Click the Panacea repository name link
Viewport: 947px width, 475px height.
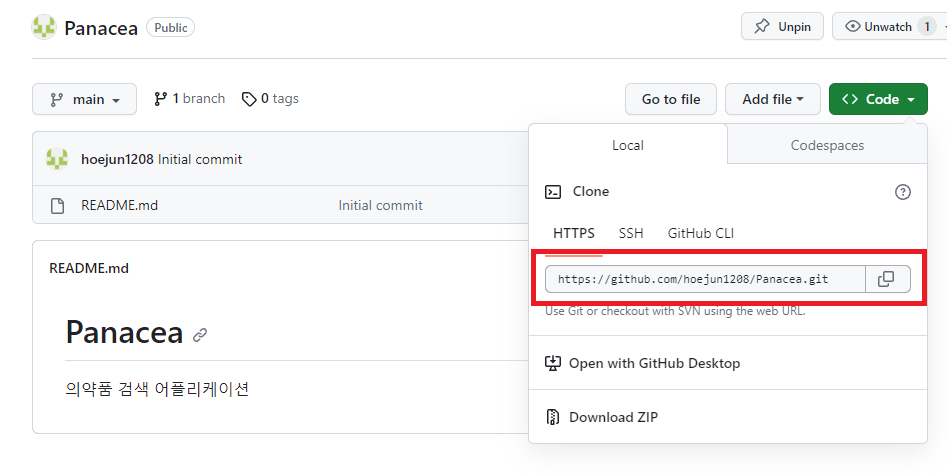click(x=101, y=28)
